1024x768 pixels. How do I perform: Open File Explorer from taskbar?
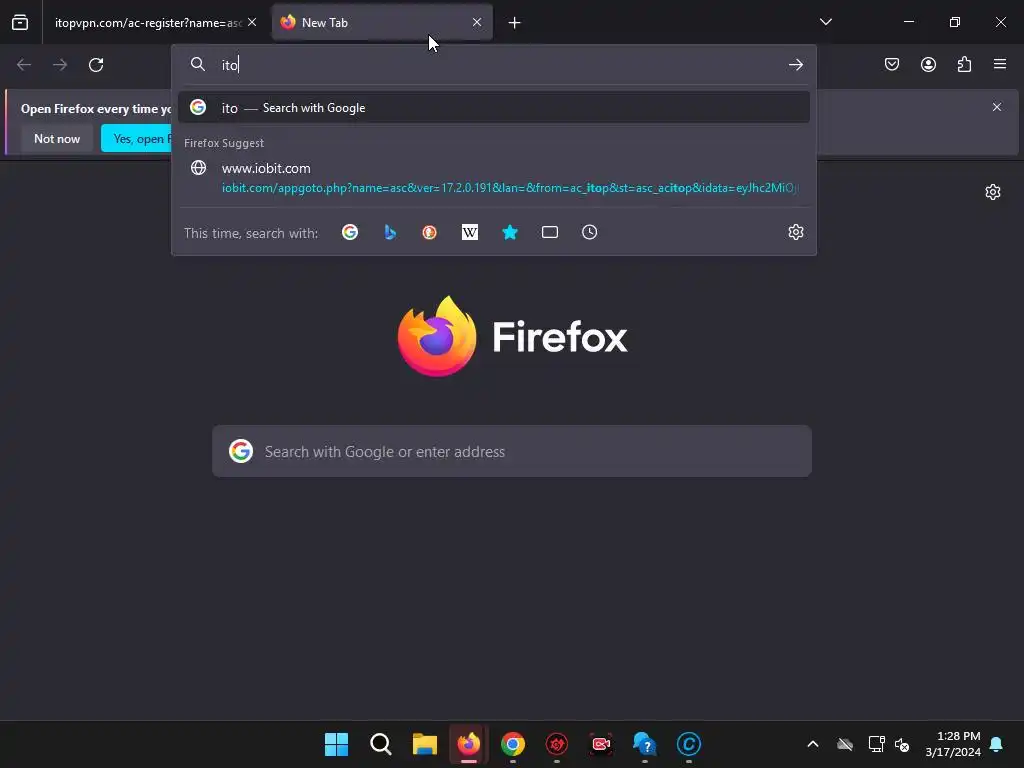point(424,744)
